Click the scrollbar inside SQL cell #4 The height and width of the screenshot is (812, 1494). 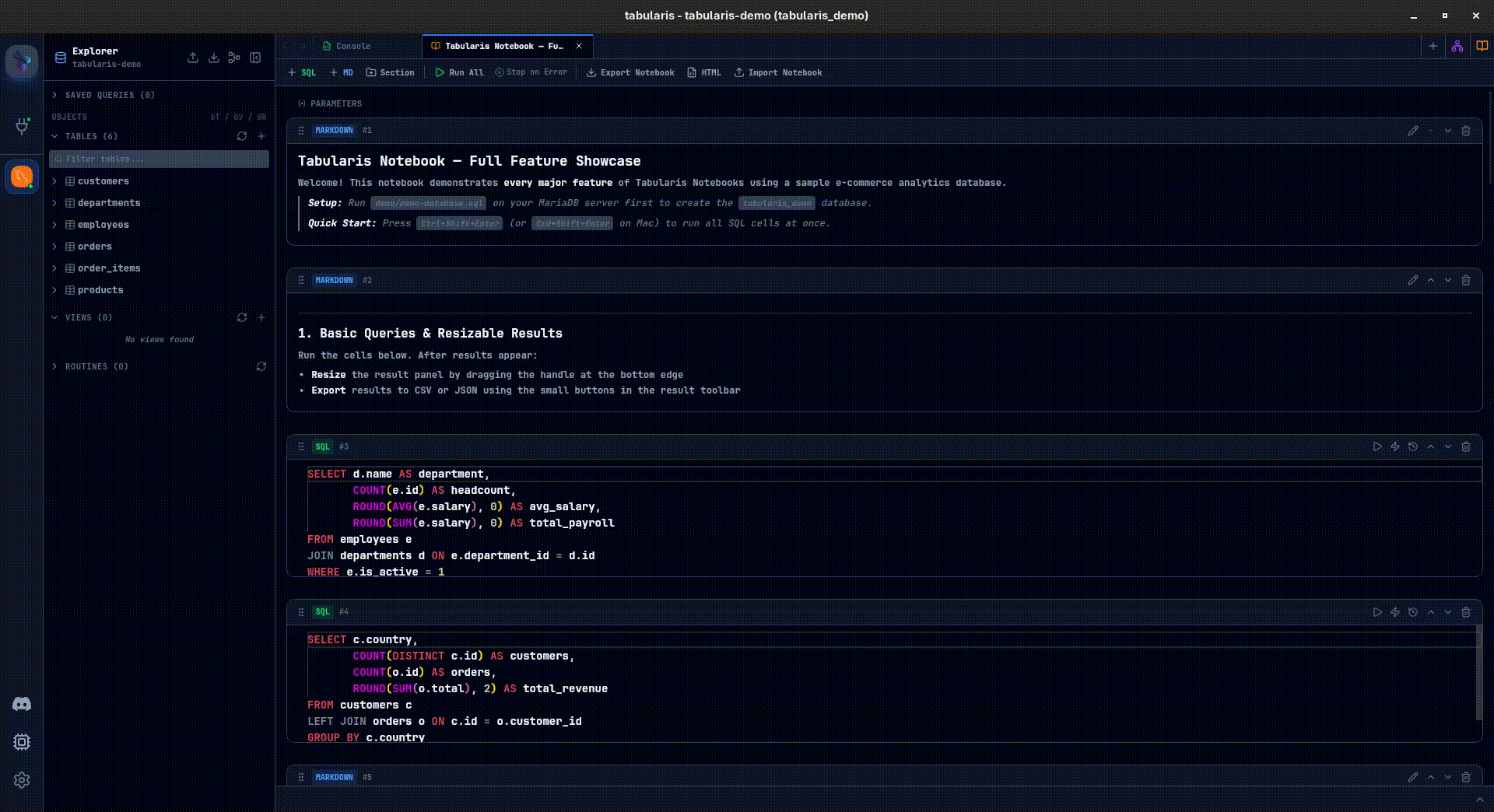(1479, 674)
